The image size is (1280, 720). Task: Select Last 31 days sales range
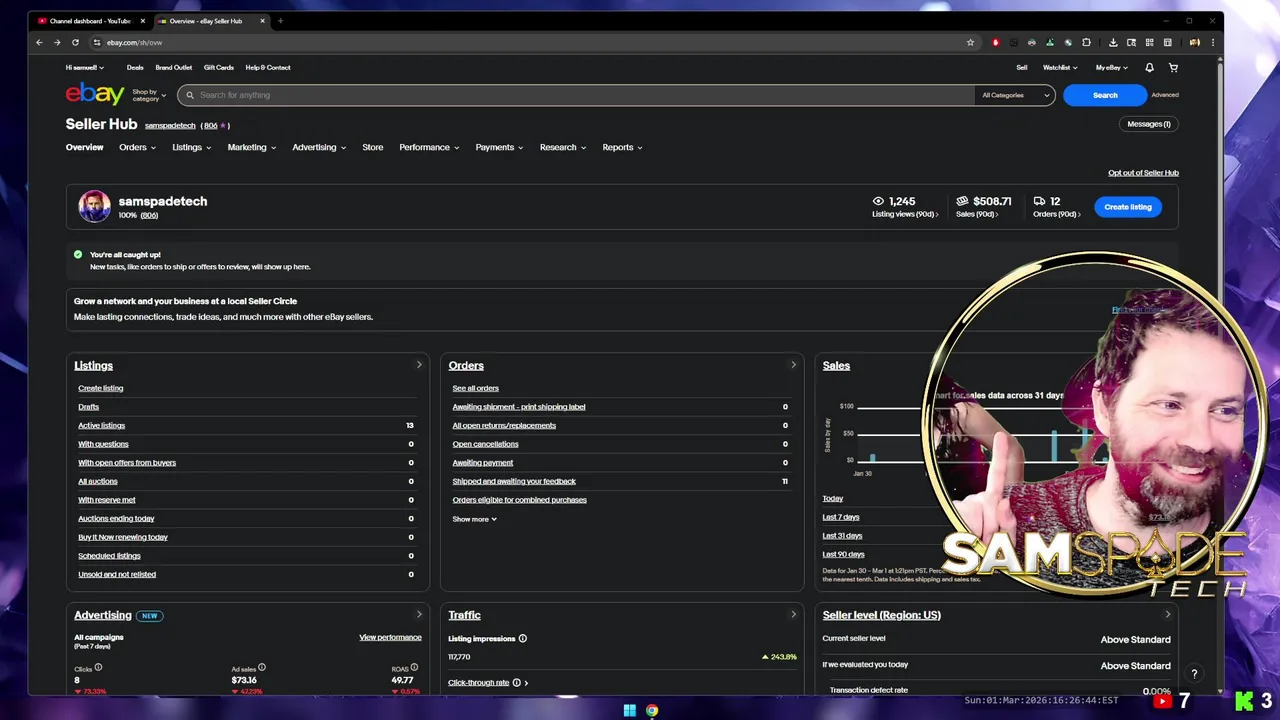[843, 536]
